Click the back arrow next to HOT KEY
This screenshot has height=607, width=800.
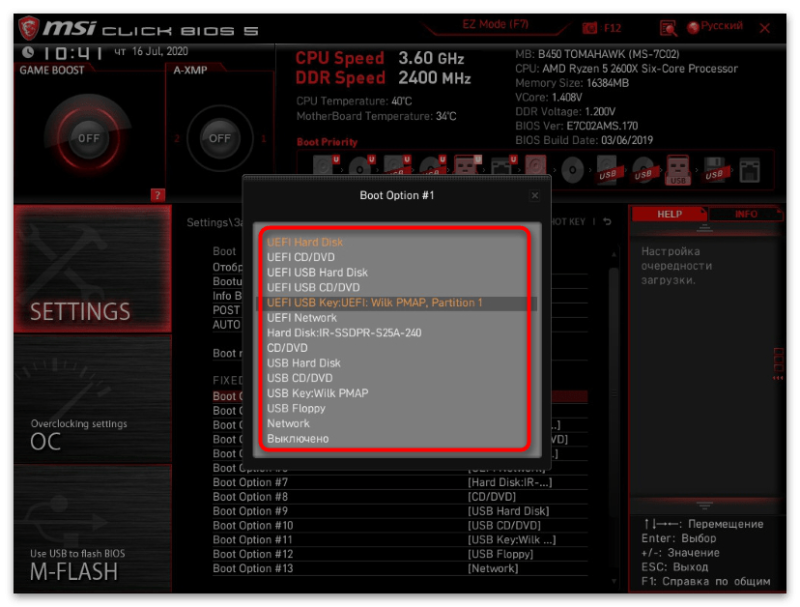(607, 221)
